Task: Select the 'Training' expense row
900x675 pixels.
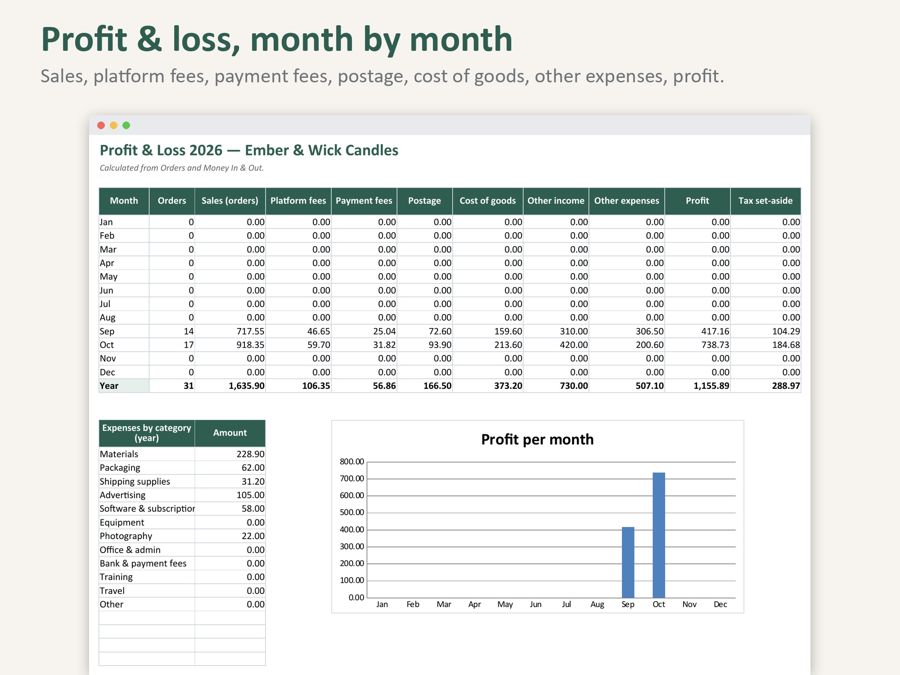Action: [x=182, y=577]
